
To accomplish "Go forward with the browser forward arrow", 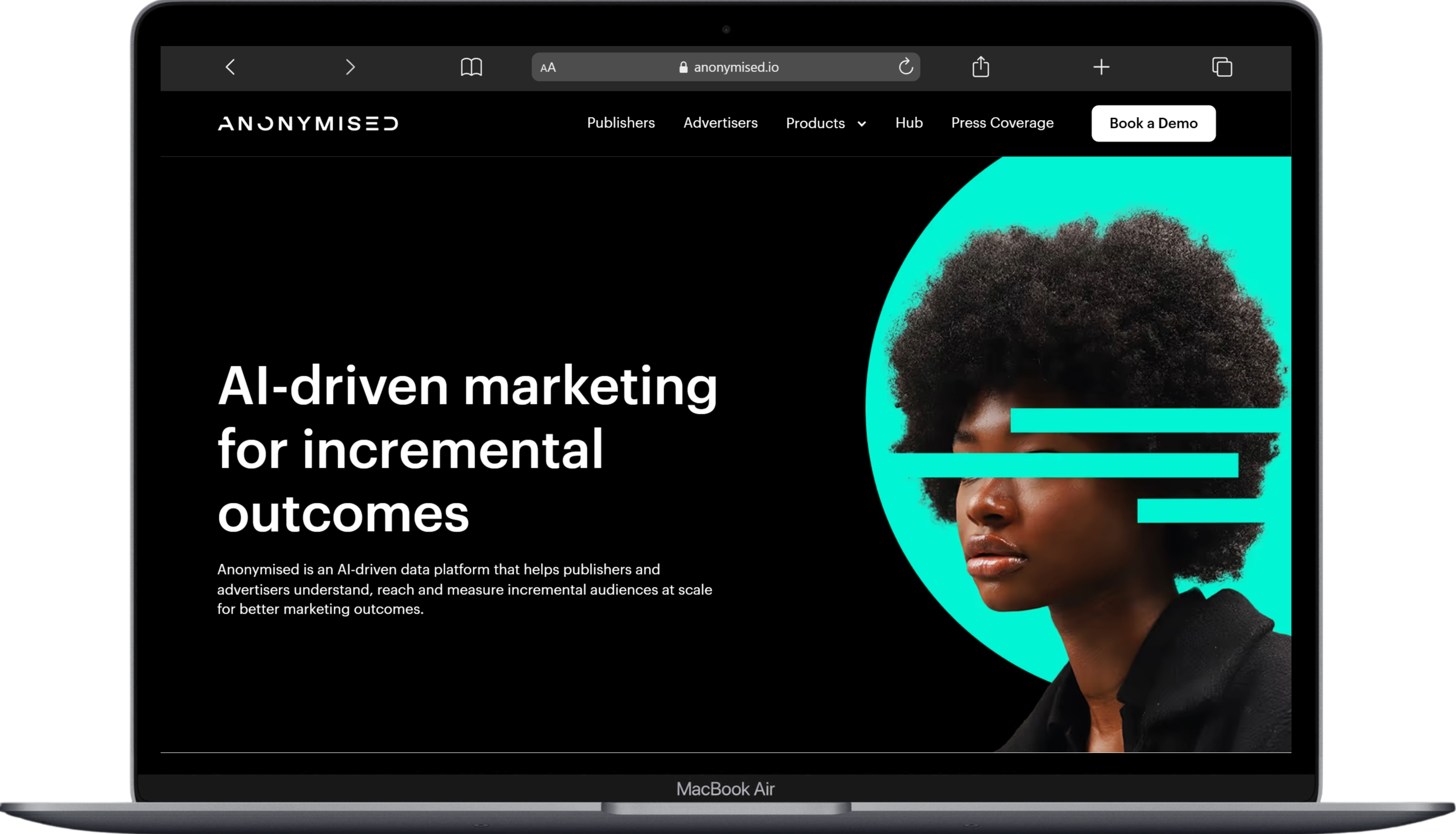I will click(x=350, y=67).
